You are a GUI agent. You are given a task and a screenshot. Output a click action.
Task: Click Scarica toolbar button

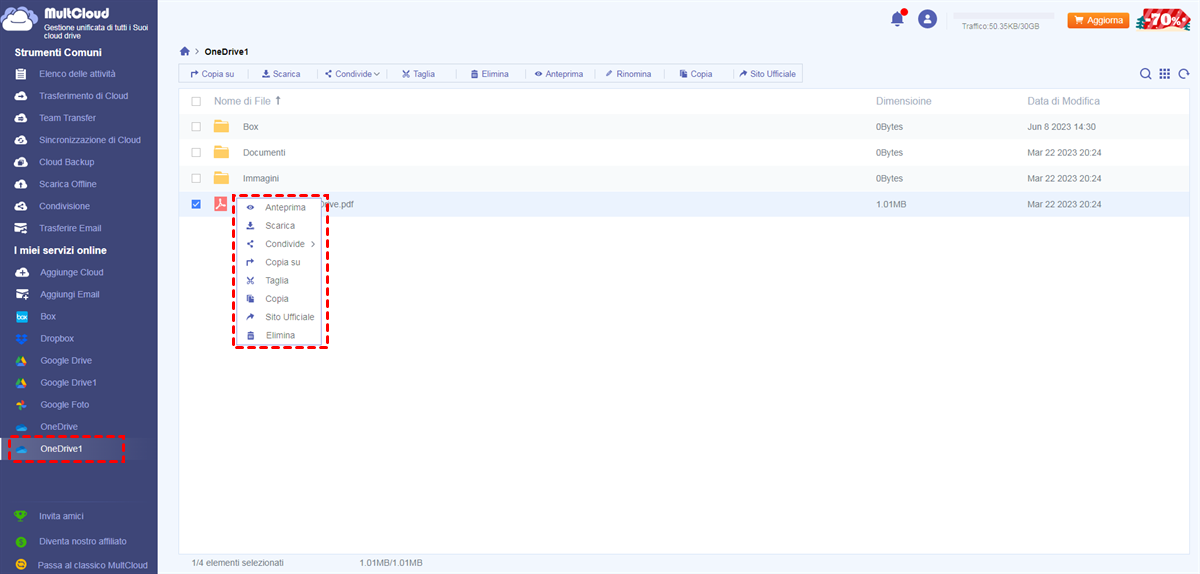pos(281,74)
